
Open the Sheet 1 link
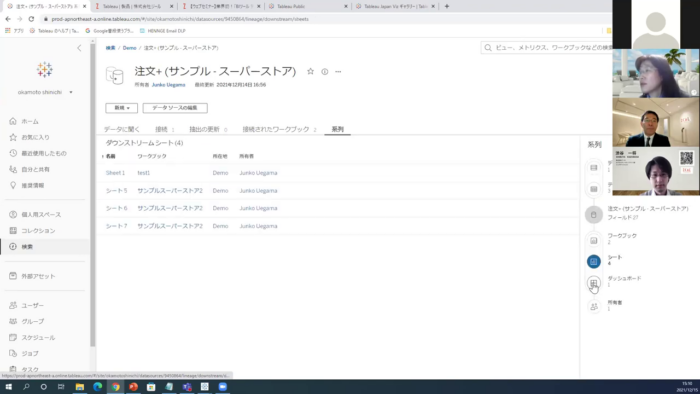tap(115, 173)
